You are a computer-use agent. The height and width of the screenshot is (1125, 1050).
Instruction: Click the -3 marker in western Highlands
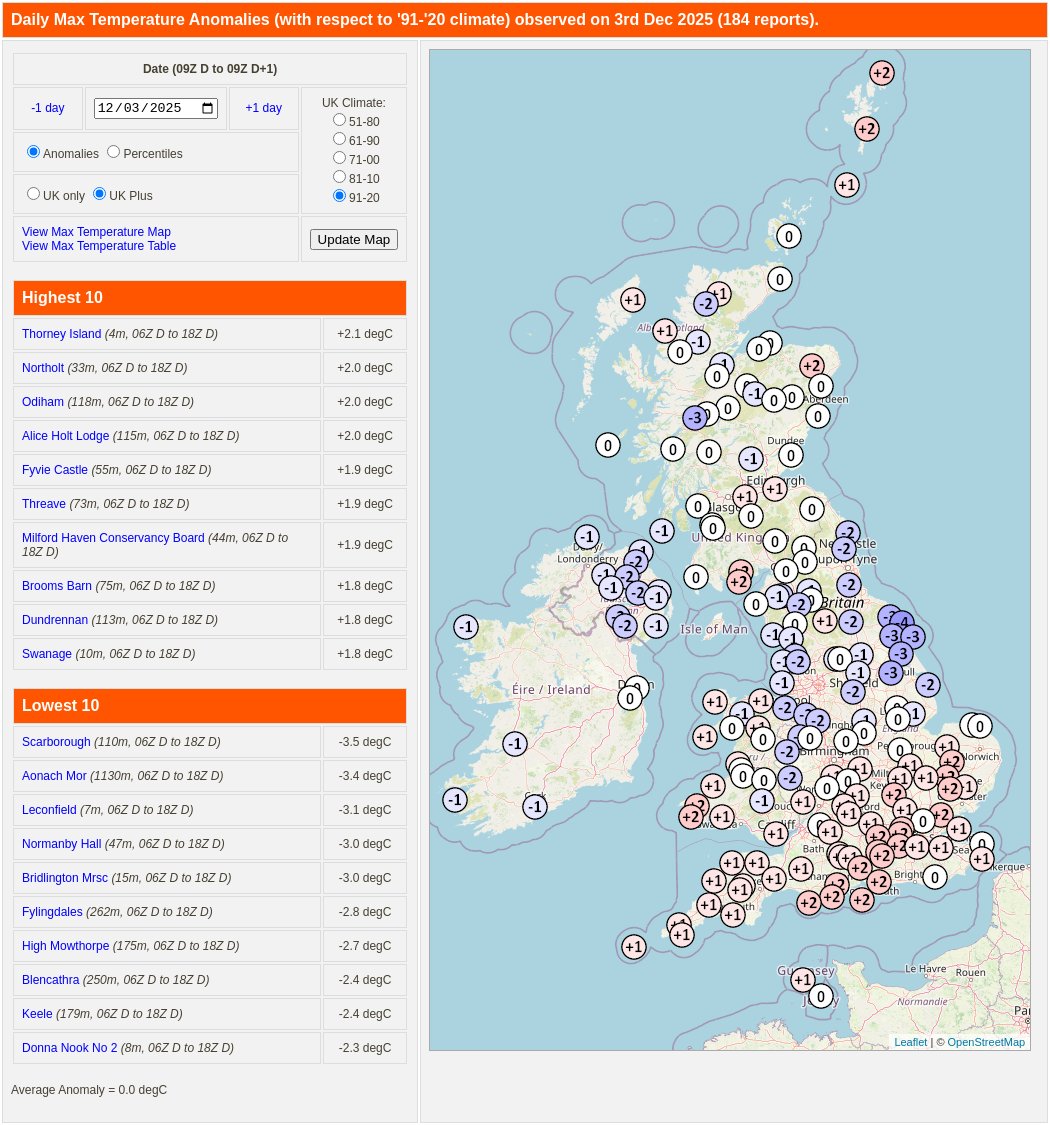tap(695, 418)
